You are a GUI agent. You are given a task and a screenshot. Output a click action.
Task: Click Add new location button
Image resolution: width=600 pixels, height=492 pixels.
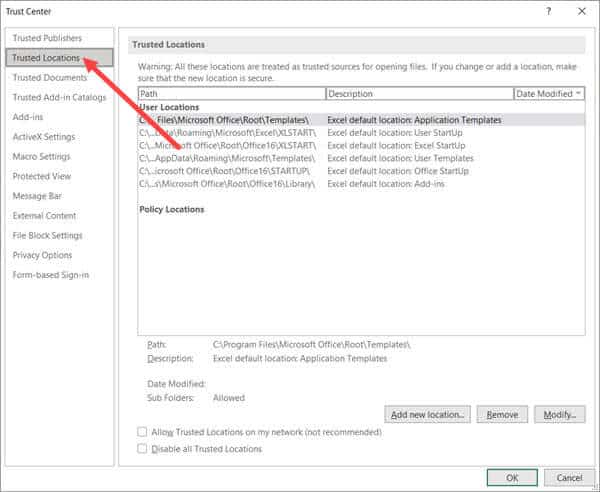(x=427, y=414)
